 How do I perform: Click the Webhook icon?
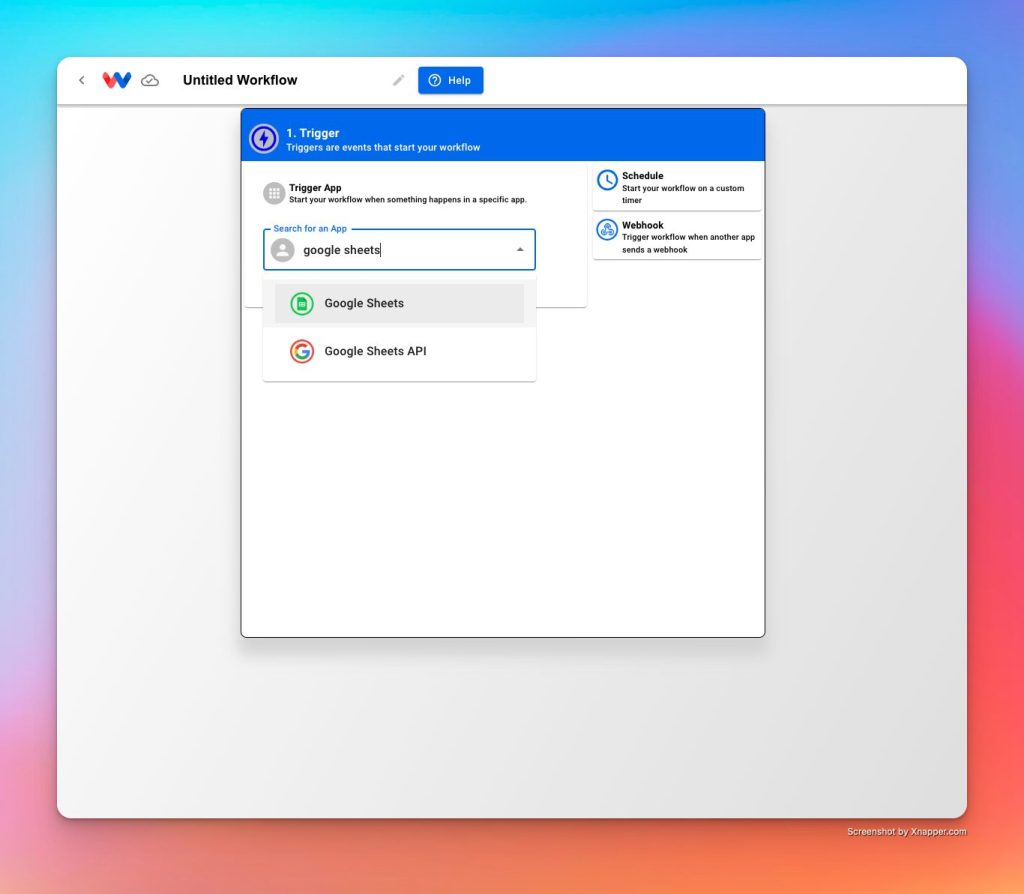point(607,229)
